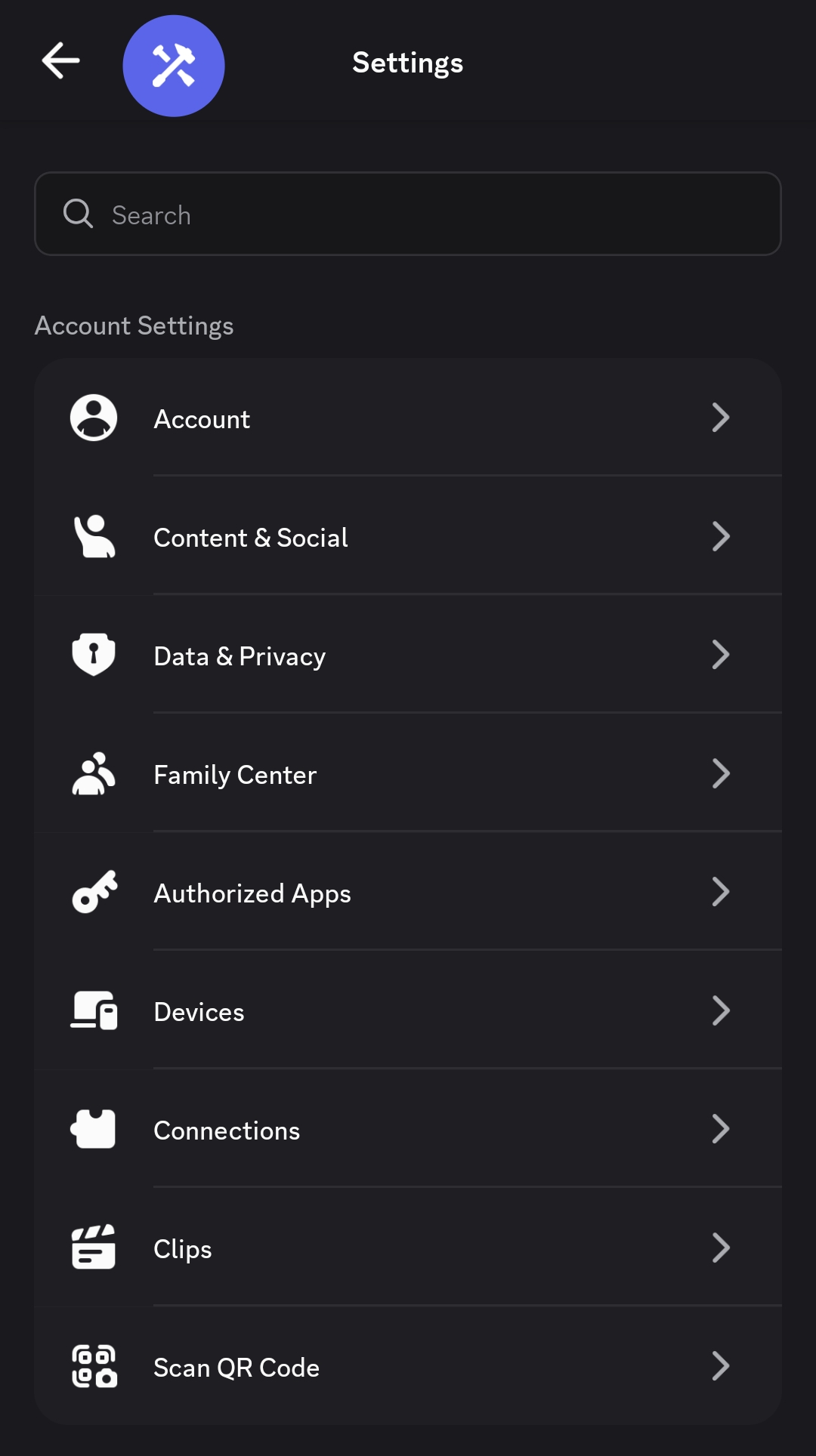Viewport: 816px width, 1456px height.
Task: Open the chevron next to Family Center
Action: pyautogui.click(x=721, y=773)
